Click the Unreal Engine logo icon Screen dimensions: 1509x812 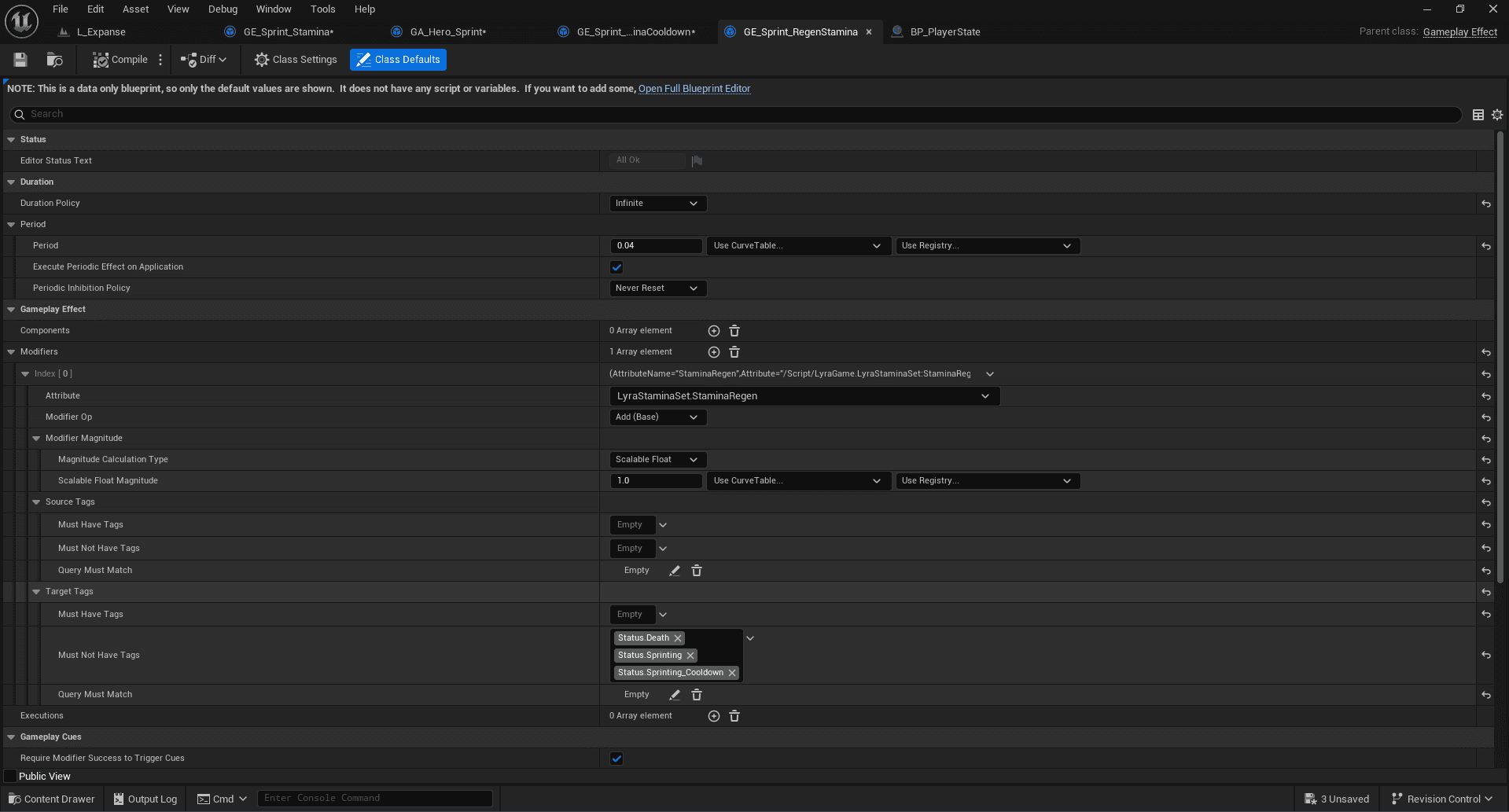pyautogui.click(x=21, y=21)
